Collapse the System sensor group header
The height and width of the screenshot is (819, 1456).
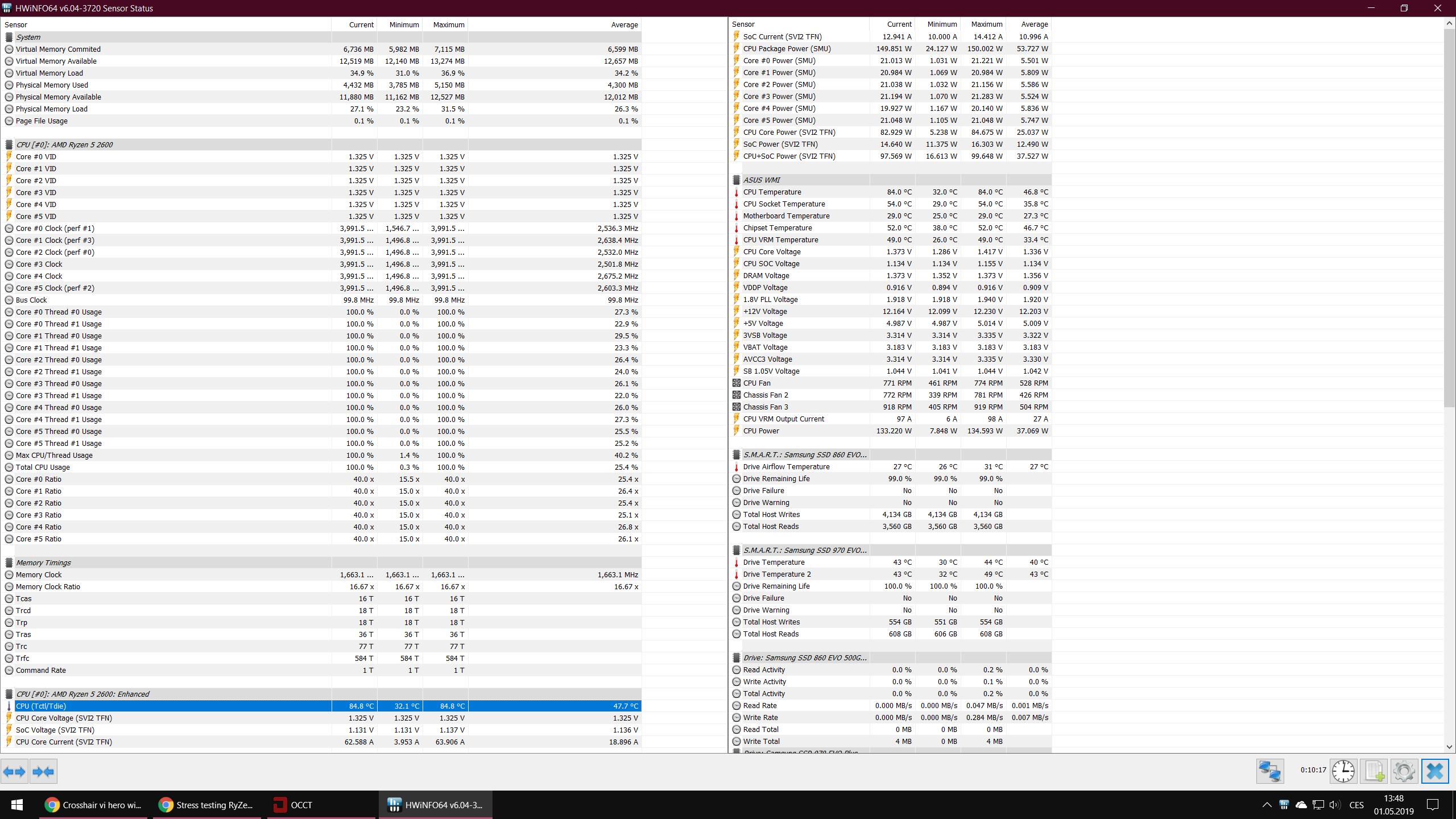pos(28,37)
